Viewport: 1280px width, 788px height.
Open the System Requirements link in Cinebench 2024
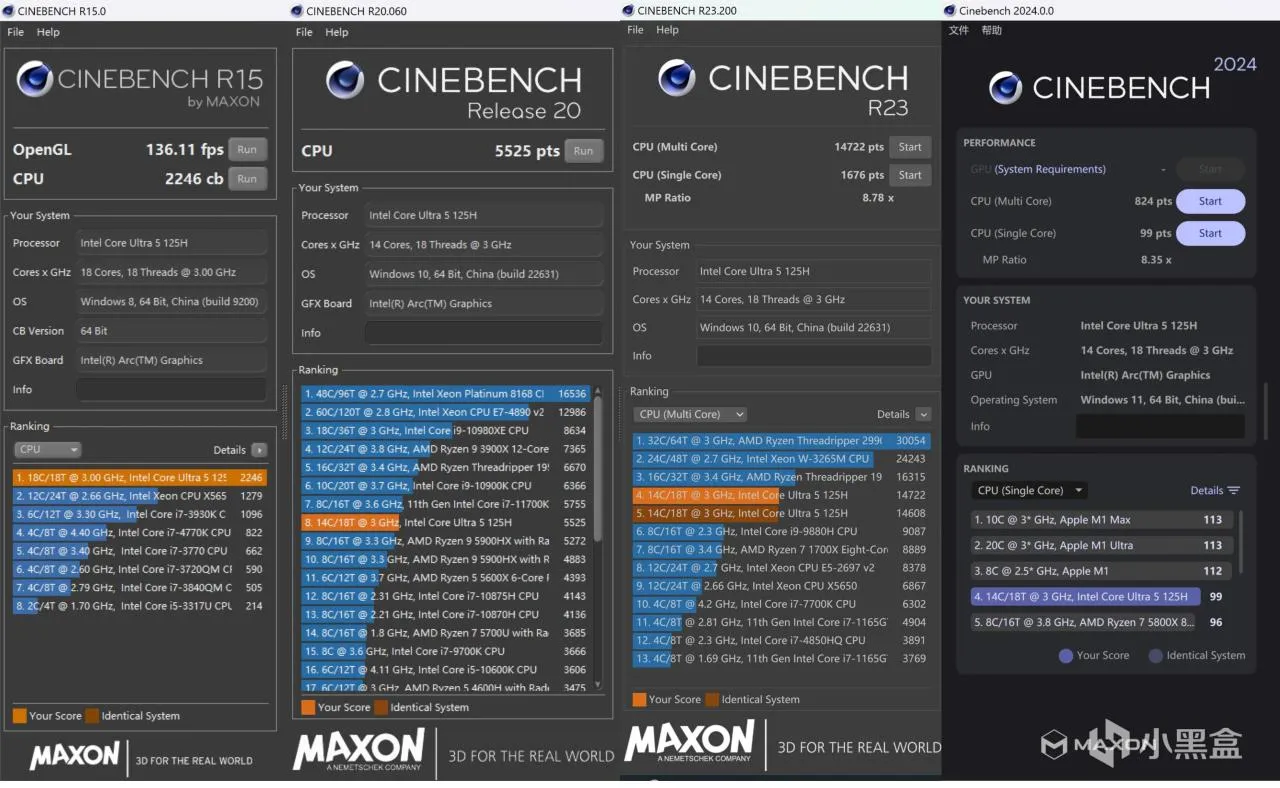pos(1050,169)
